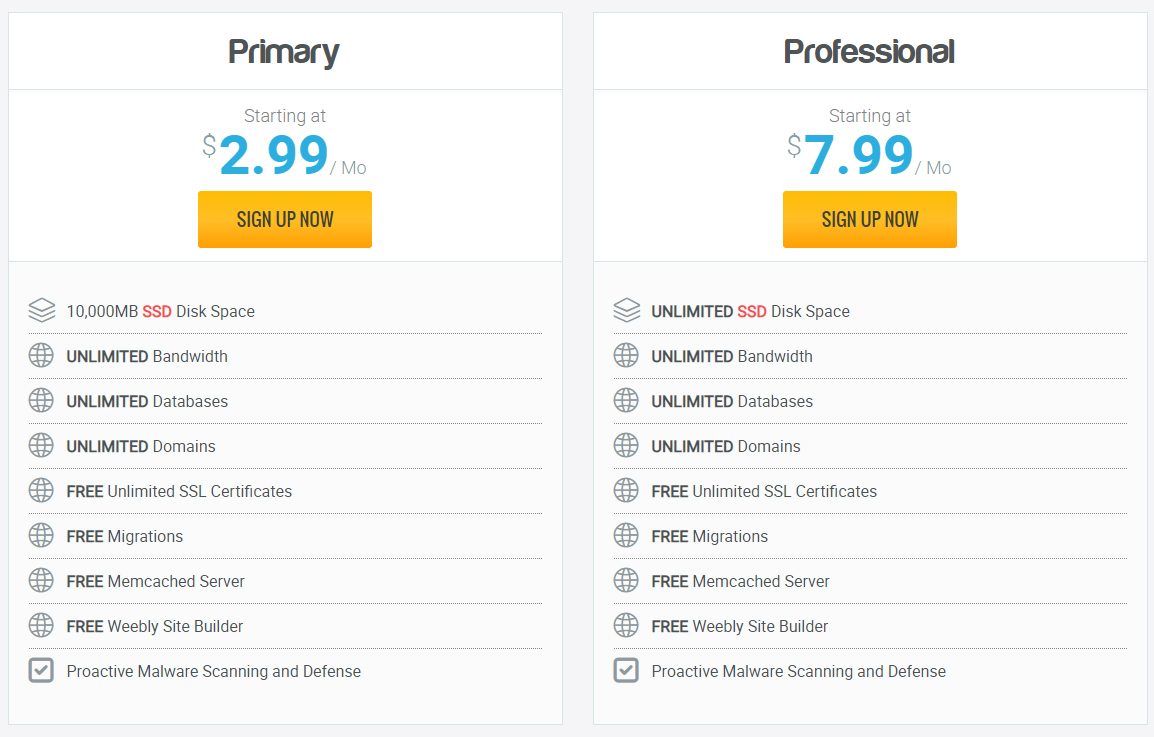Click the layers icon beside Primary 10,000MB SSD
The width and height of the screenshot is (1154, 737).
tap(41, 311)
